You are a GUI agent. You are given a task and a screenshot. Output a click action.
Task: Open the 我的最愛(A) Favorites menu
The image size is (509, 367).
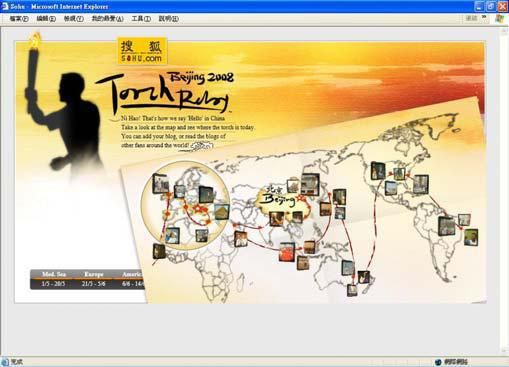click(x=107, y=19)
